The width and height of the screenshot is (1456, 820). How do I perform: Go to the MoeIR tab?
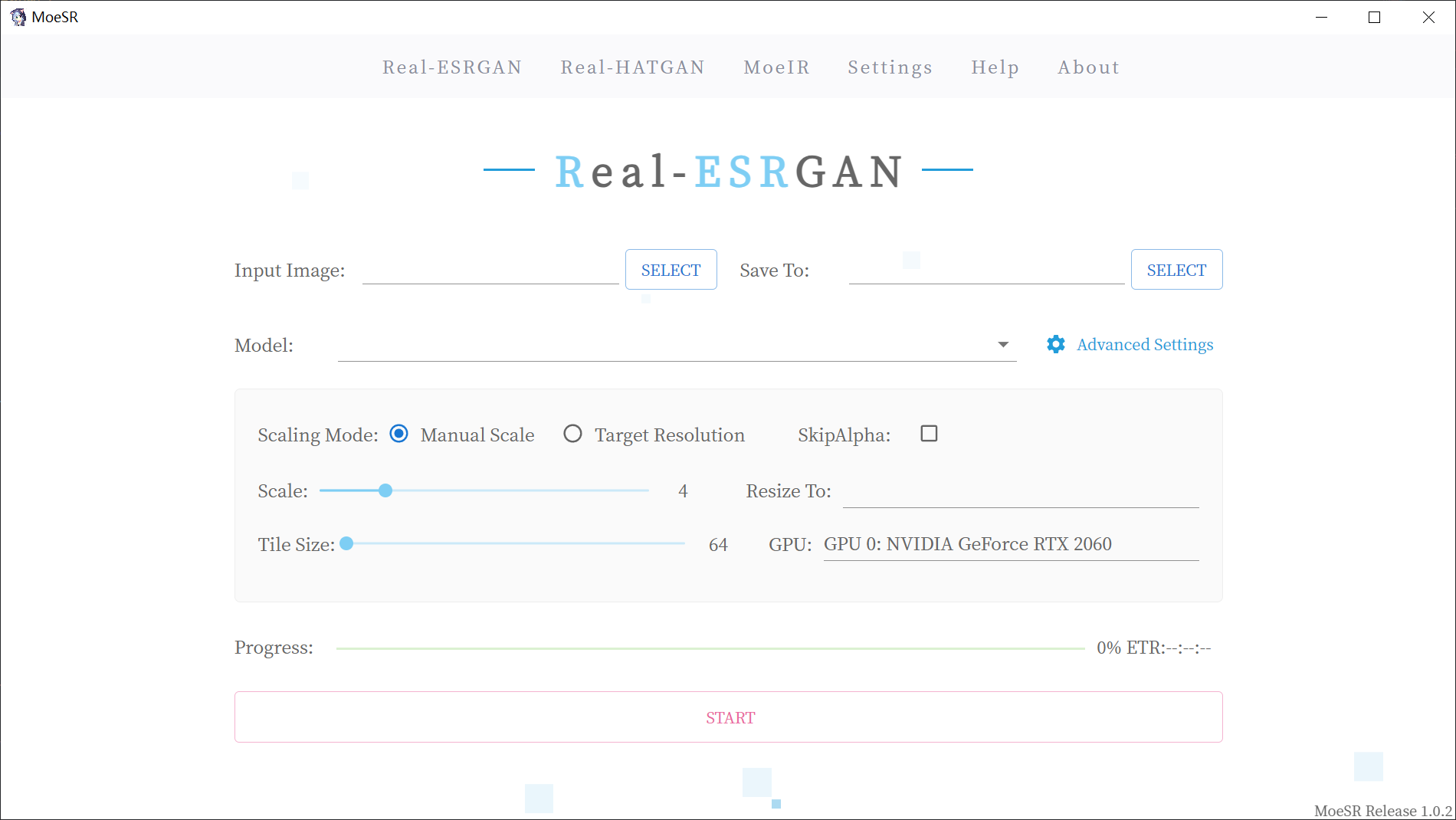(x=776, y=67)
